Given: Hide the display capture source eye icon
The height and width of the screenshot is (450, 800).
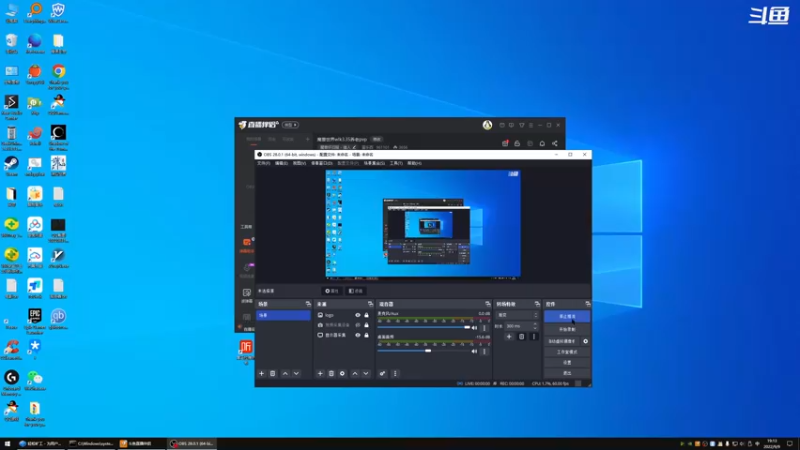Looking at the screenshot, I should pos(358,335).
